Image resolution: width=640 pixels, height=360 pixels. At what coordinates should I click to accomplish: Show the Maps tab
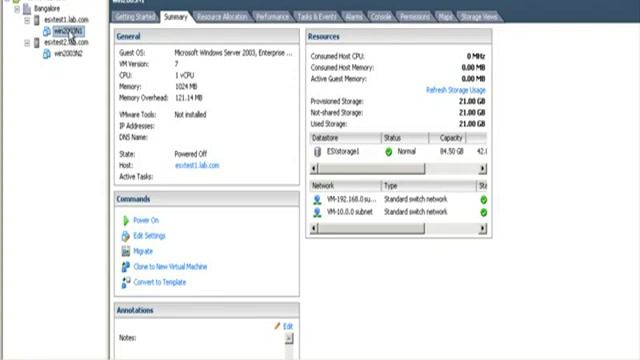[445, 17]
